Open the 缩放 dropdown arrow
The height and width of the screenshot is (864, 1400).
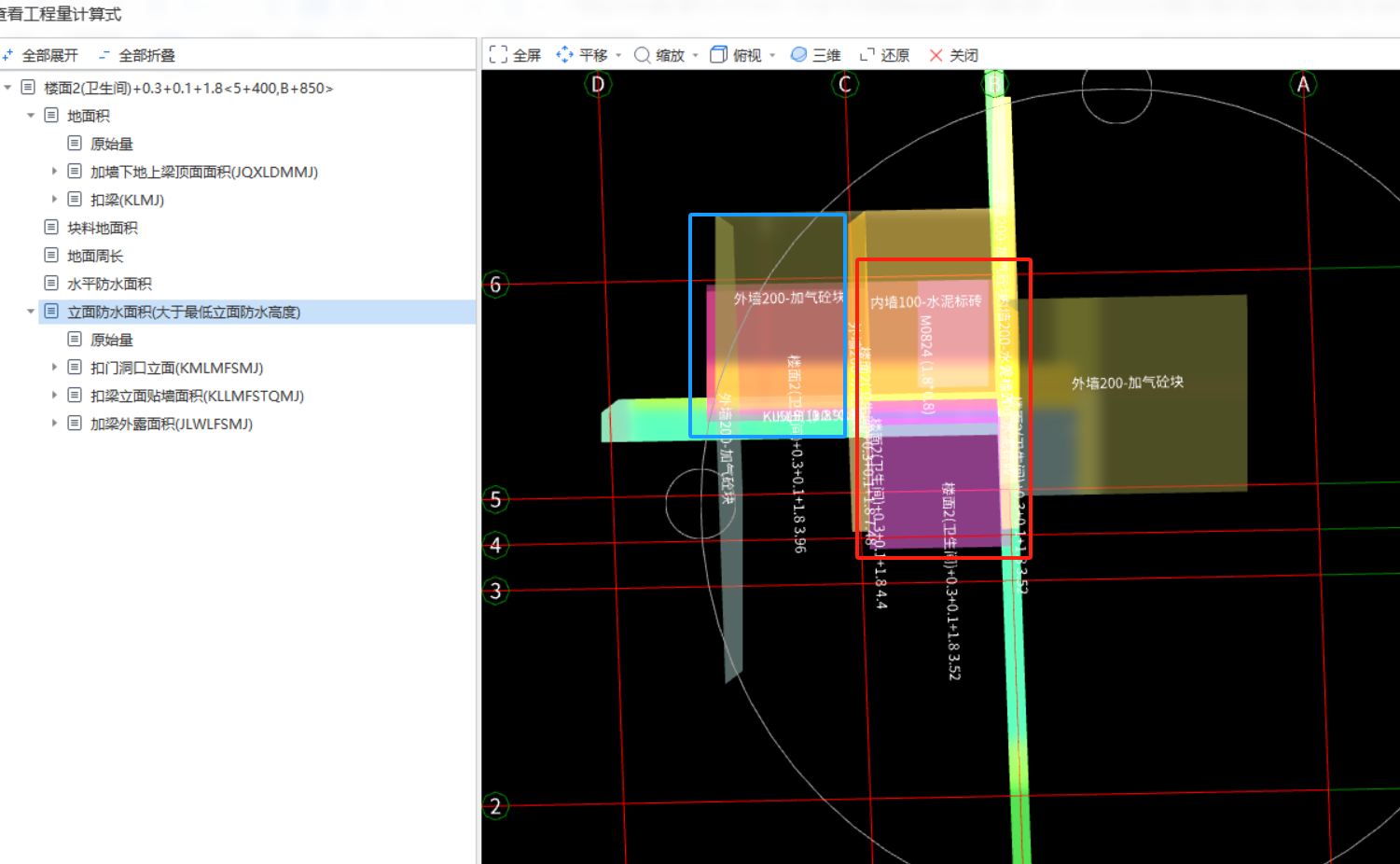(x=695, y=56)
